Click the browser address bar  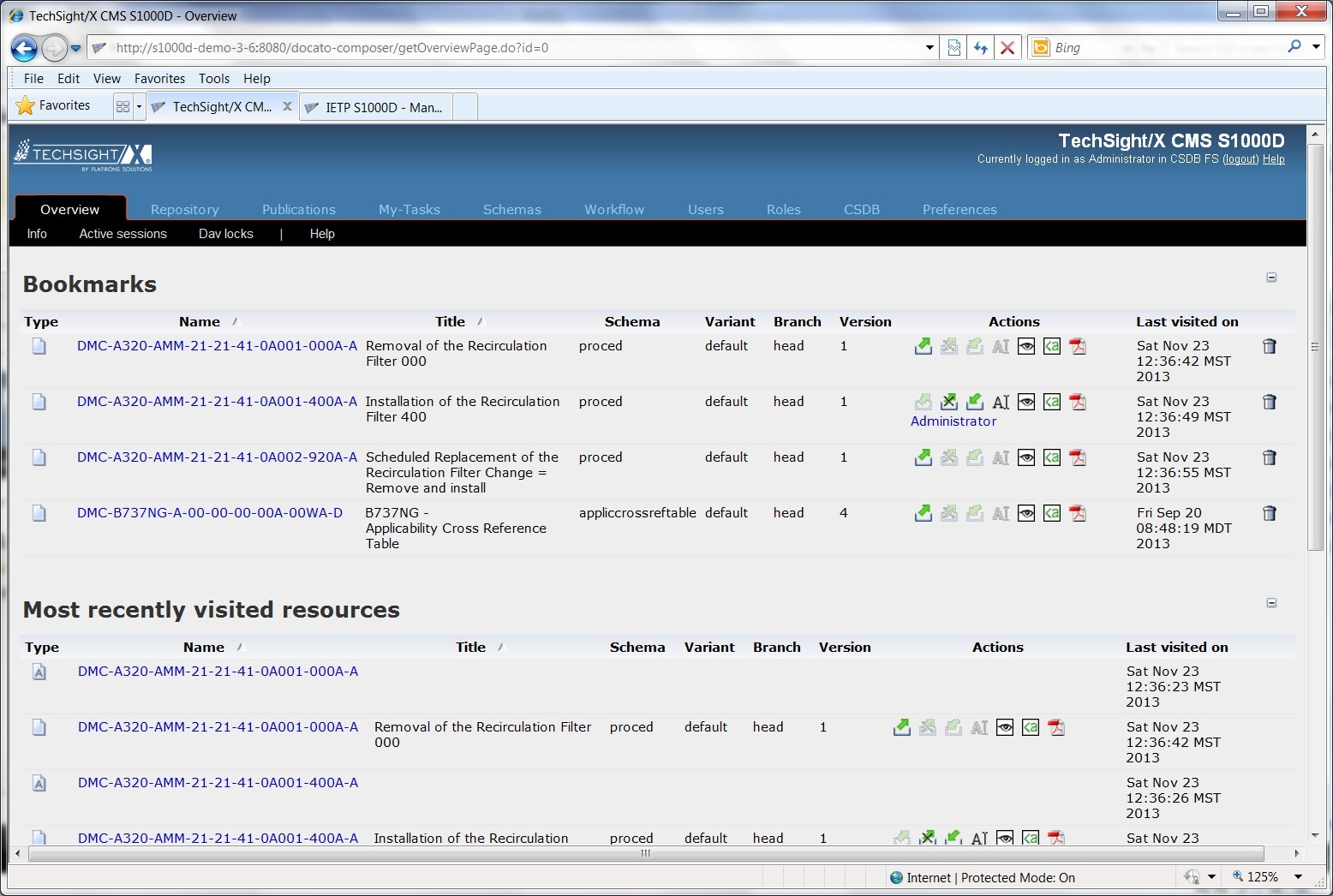(514, 48)
